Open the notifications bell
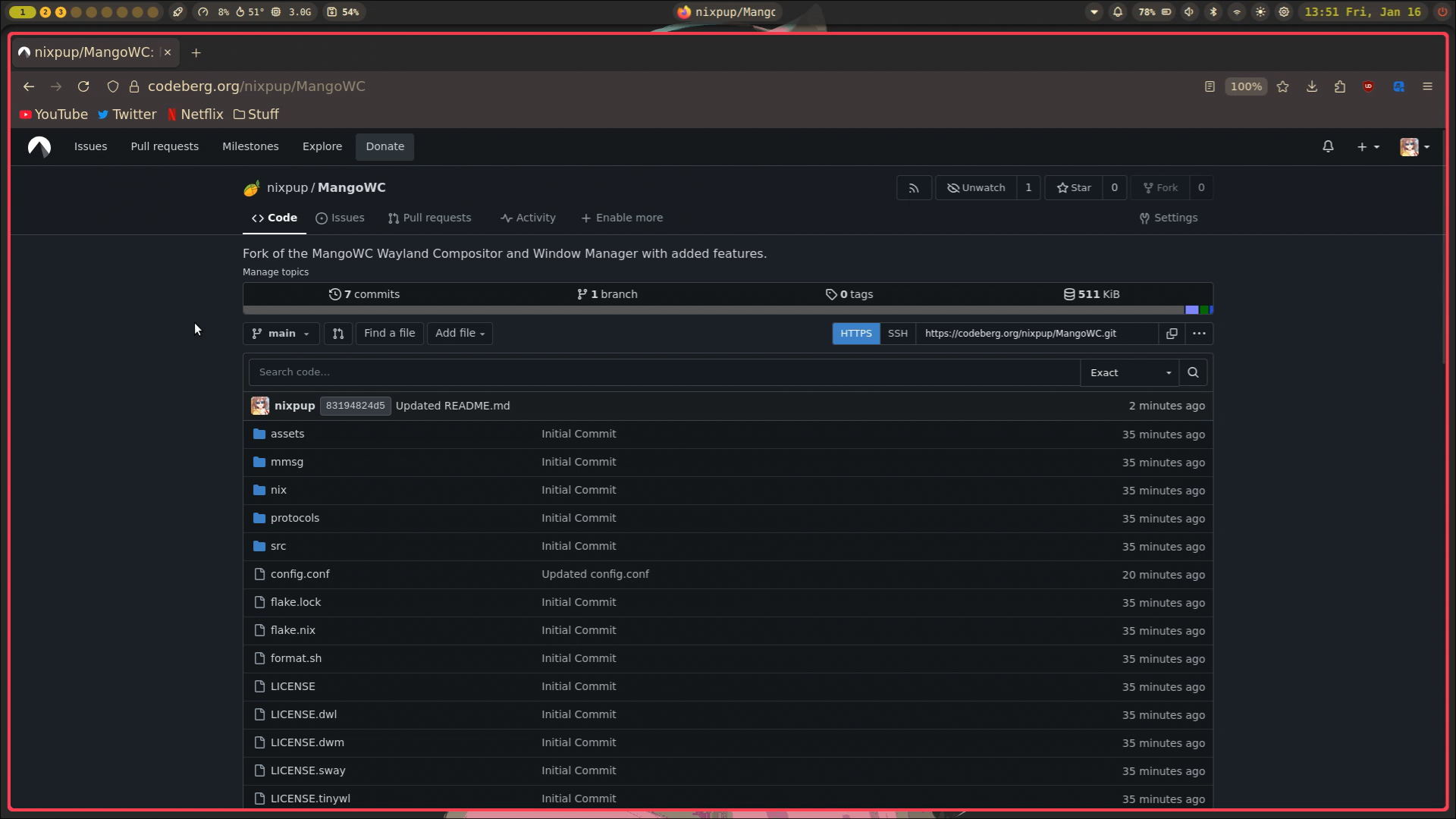Screen dimensions: 1456x819 pyautogui.click(x=1328, y=146)
